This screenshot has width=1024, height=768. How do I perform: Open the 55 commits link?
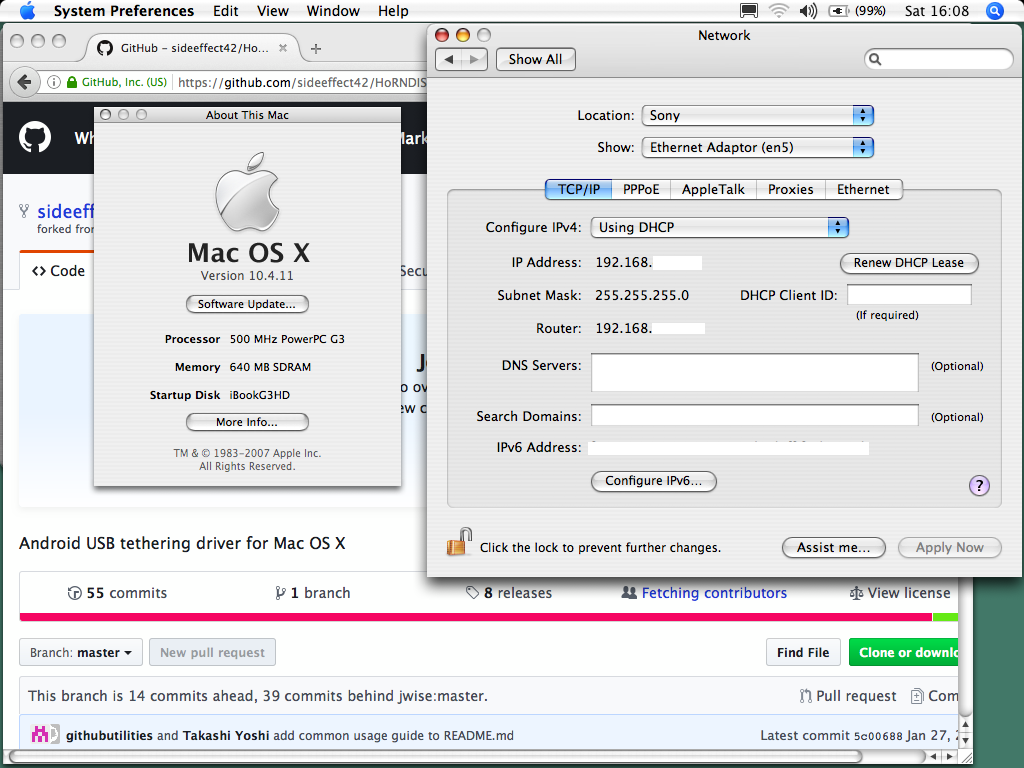coord(117,593)
